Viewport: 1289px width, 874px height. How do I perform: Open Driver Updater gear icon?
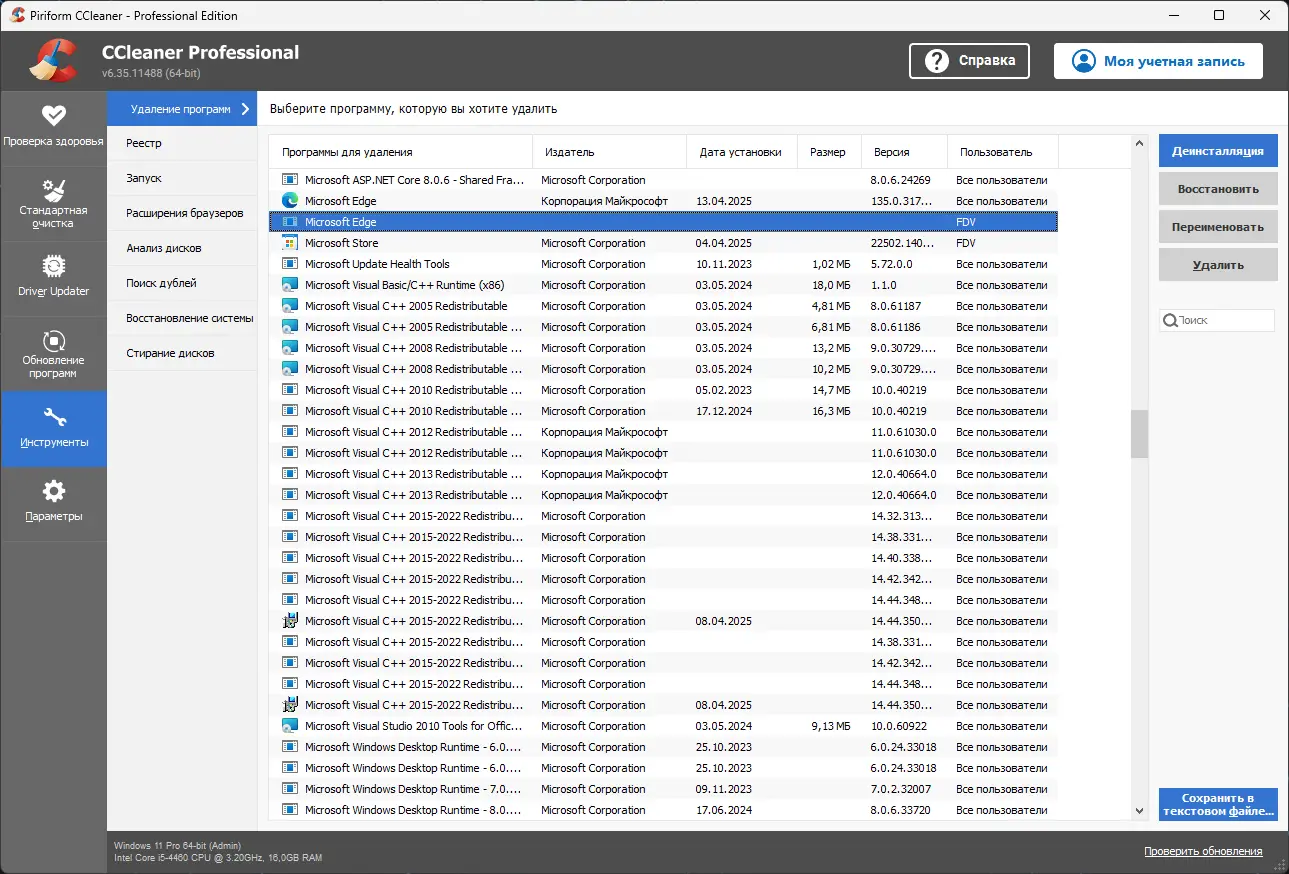click(x=53, y=266)
